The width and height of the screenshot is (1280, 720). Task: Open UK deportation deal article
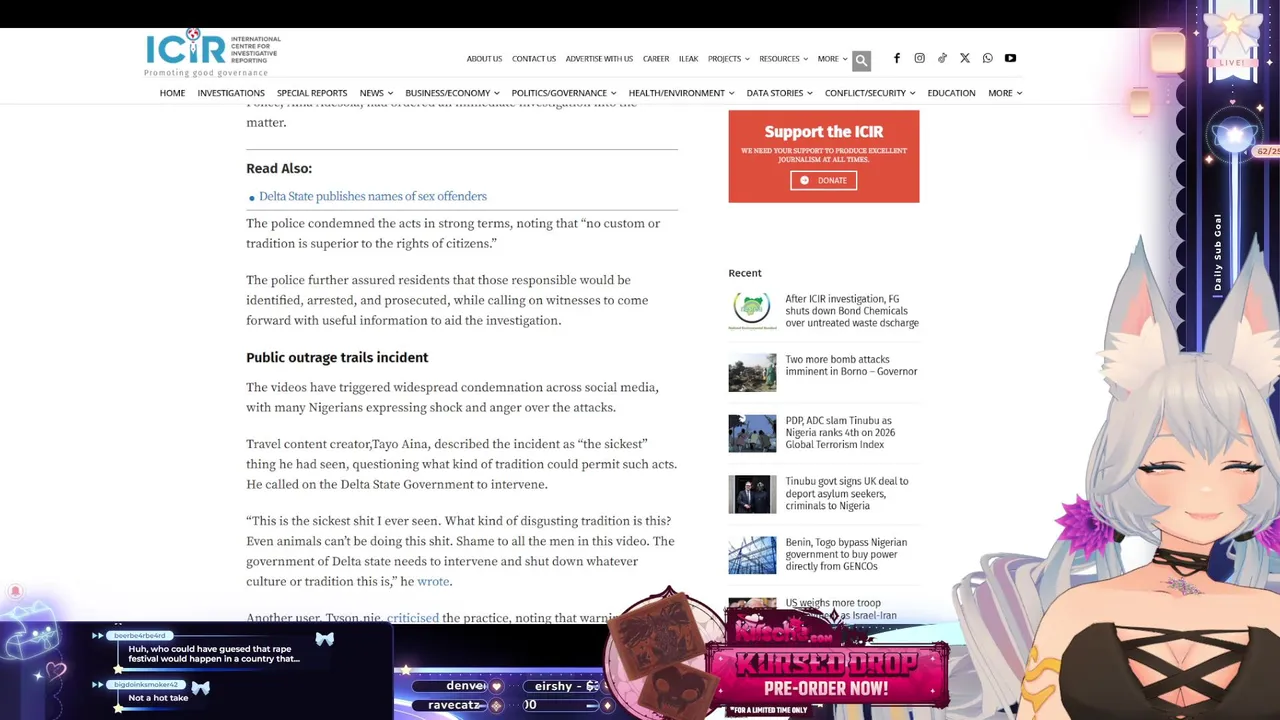(x=847, y=493)
